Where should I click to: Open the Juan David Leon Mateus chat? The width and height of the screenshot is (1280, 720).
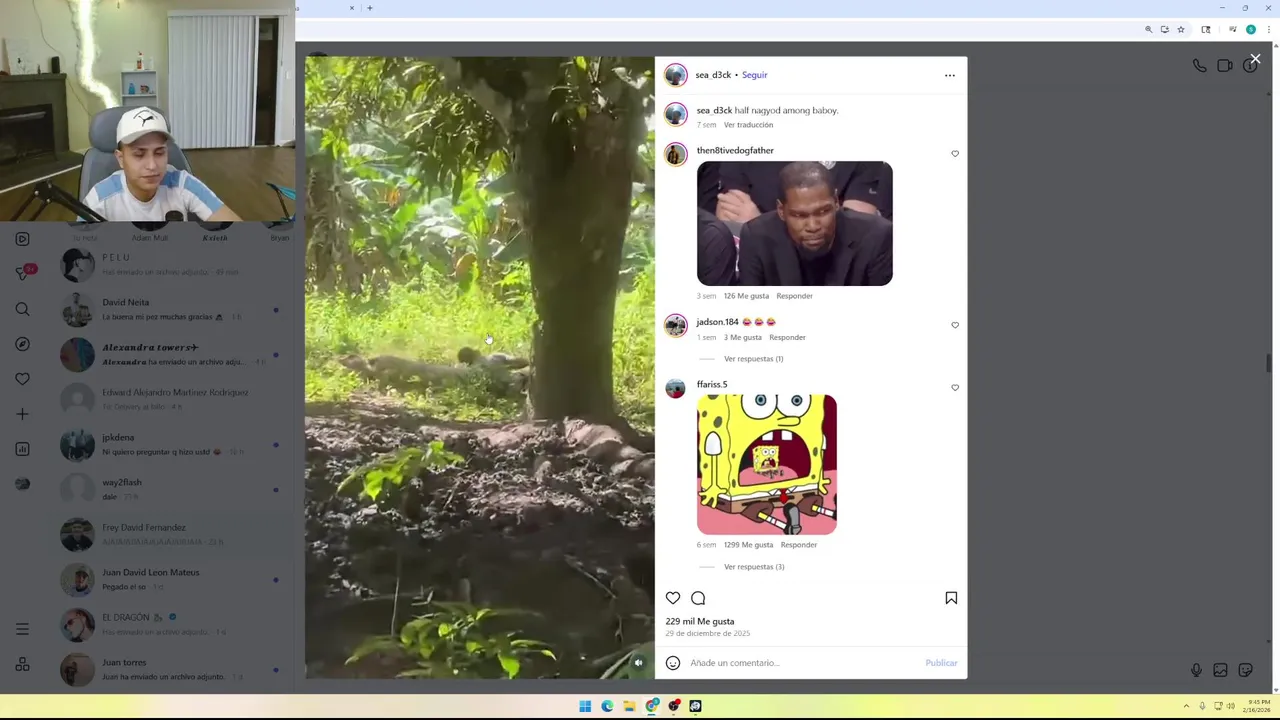(170, 579)
